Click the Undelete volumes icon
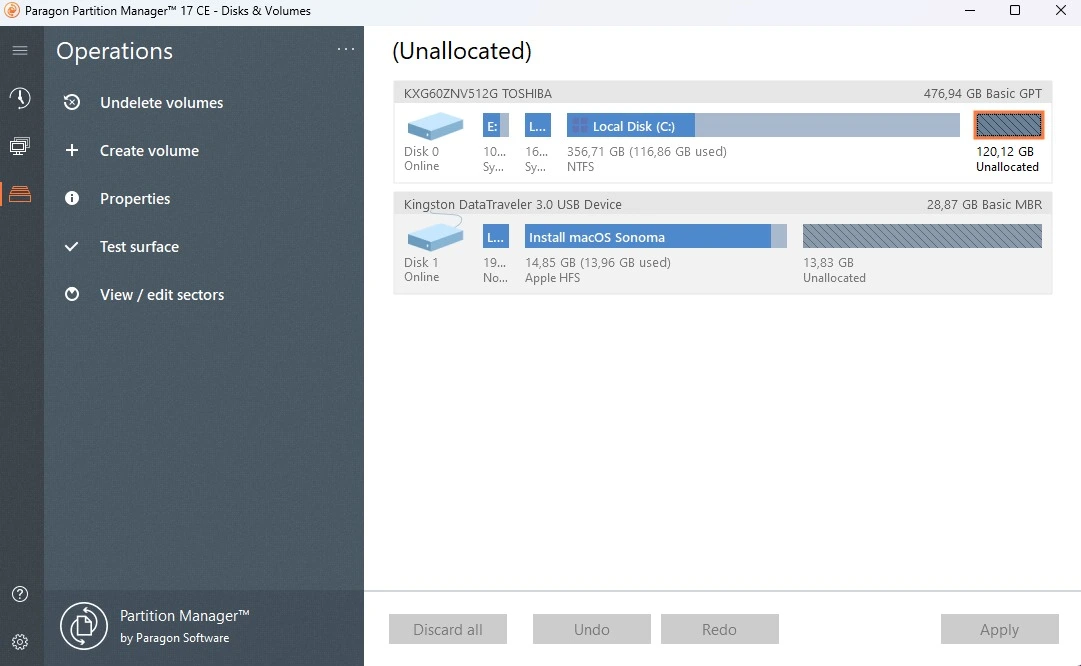The width and height of the screenshot is (1081, 666). coord(72,103)
